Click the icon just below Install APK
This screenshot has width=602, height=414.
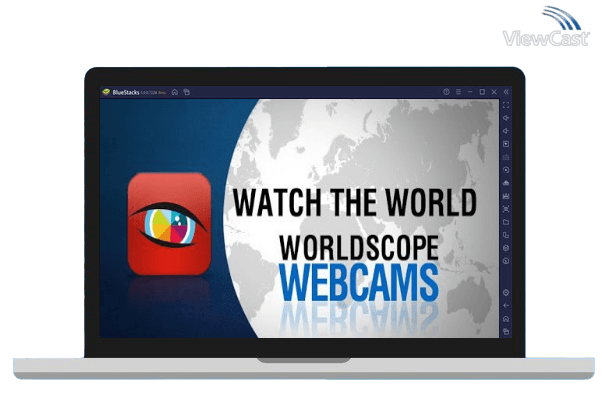(x=506, y=196)
